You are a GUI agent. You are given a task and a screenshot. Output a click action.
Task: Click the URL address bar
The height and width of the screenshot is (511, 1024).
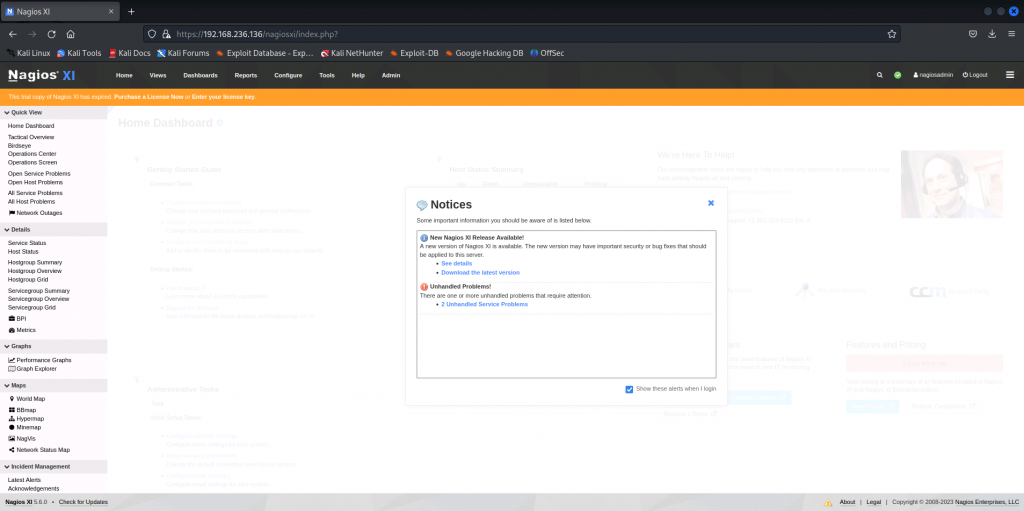tap(522, 34)
